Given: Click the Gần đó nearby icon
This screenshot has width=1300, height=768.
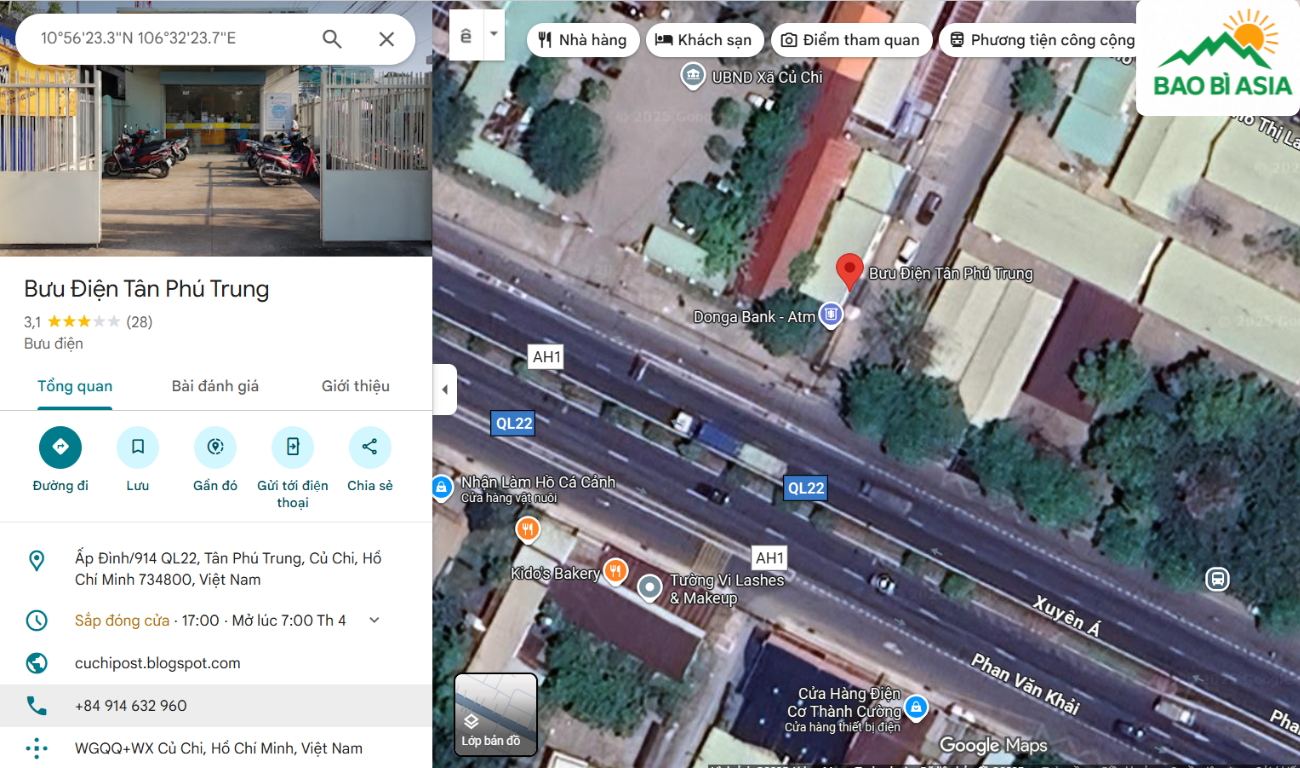Looking at the screenshot, I should click(x=215, y=447).
